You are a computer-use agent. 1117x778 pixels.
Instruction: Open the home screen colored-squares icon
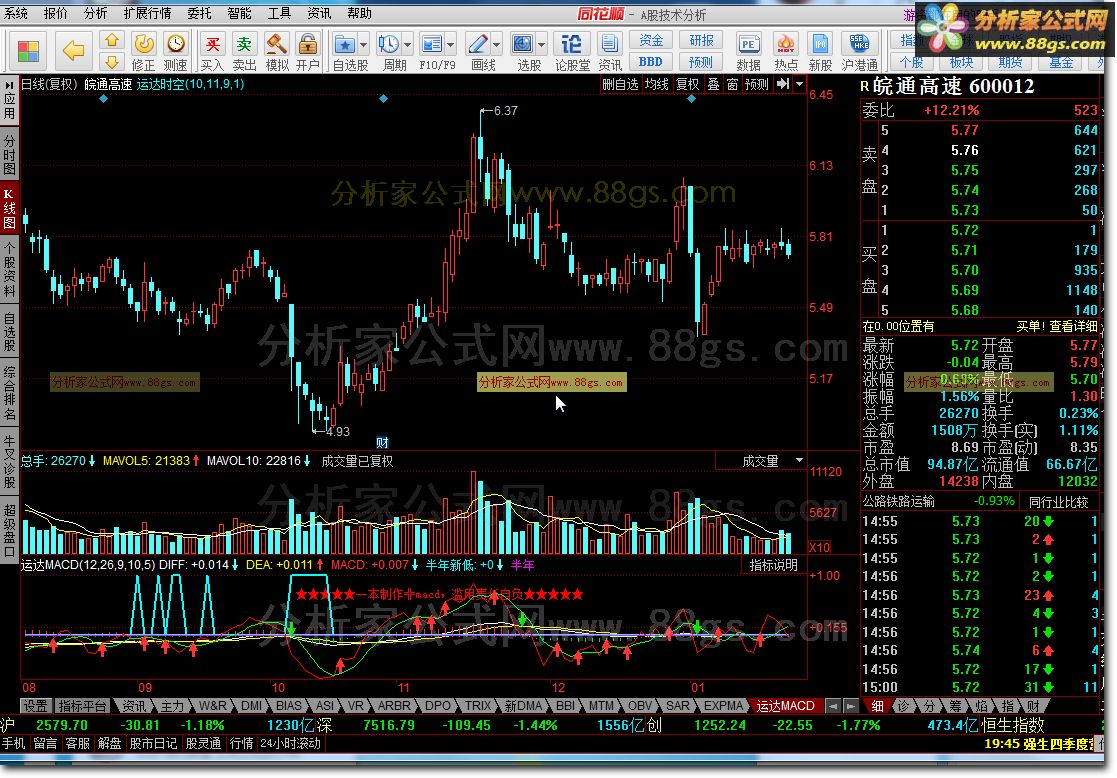click(28, 51)
